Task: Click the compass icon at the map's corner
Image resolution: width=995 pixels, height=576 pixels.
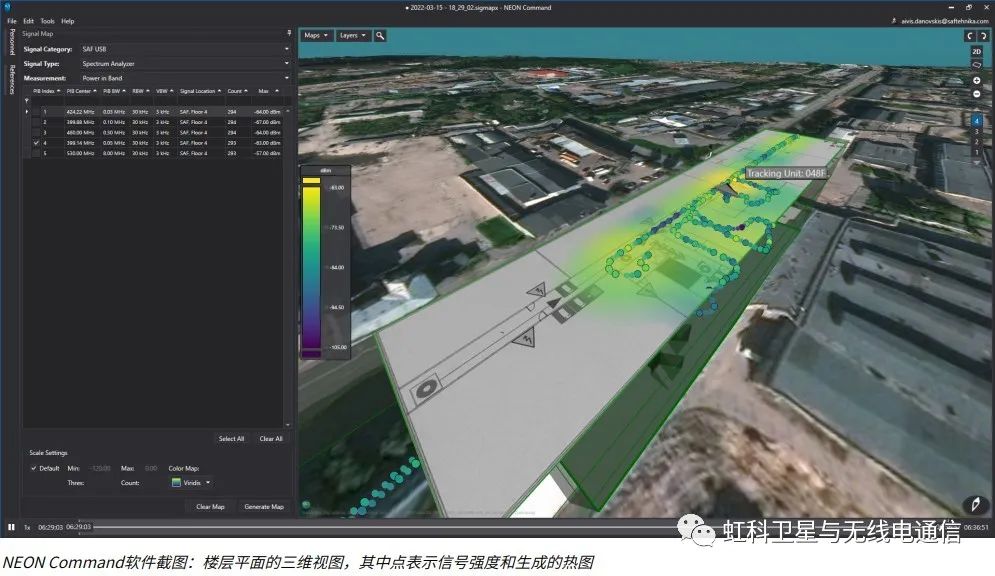Action: point(976,504)
